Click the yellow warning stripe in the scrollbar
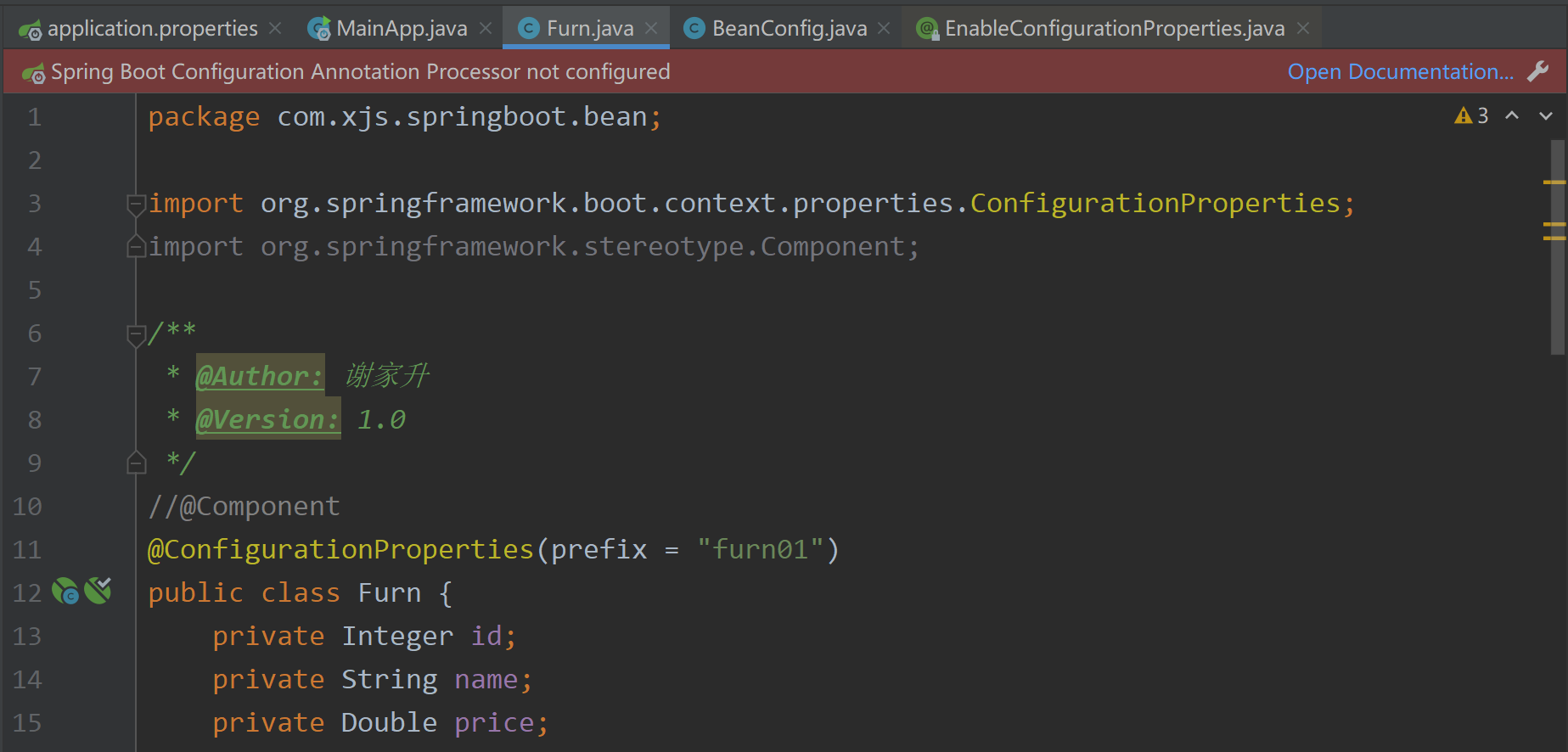1568x752 pixels. (1554, 182)
